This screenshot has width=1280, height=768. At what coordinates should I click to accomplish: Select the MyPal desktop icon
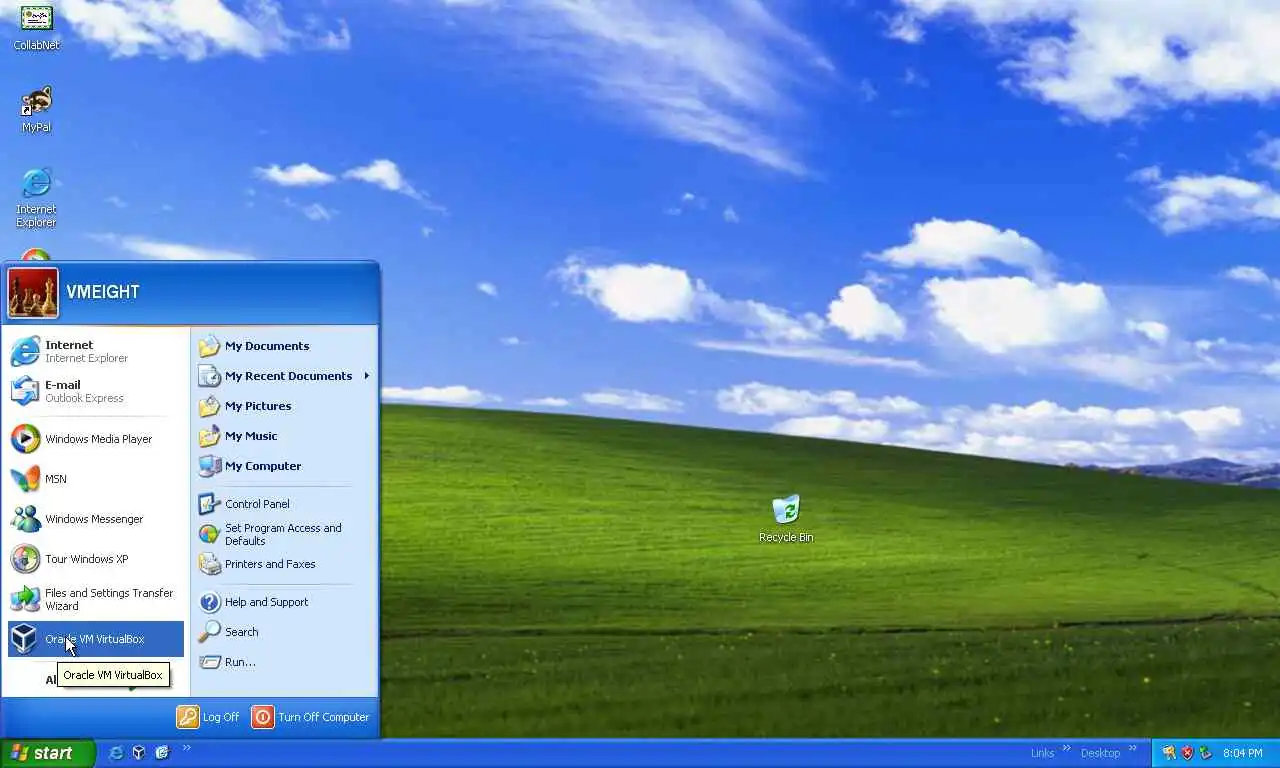point(36,109)
